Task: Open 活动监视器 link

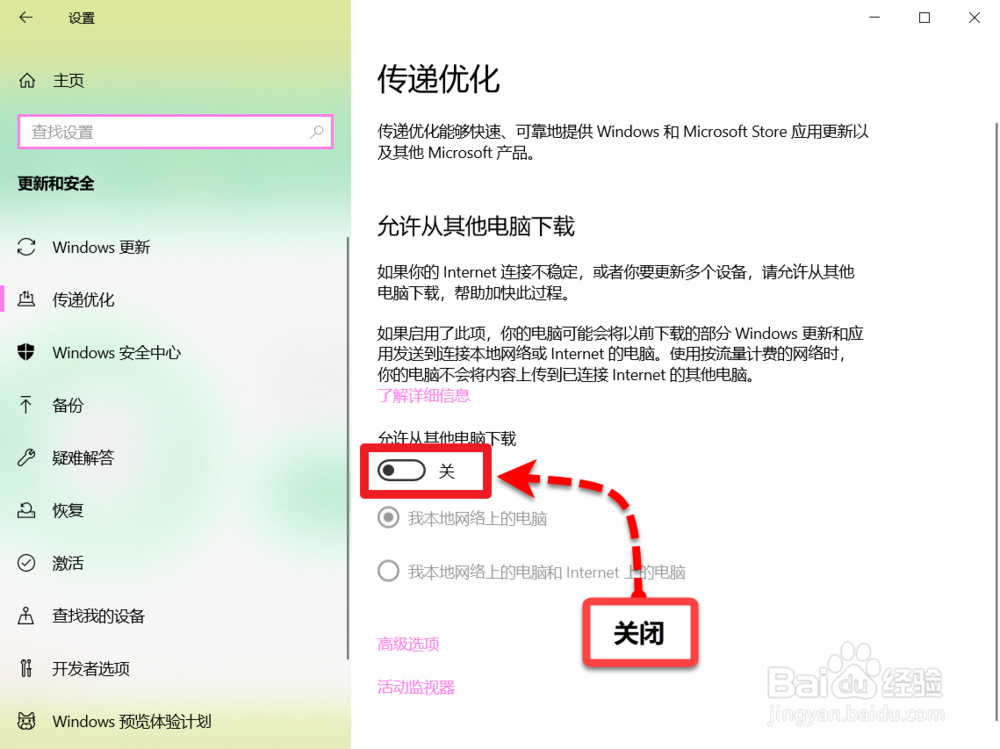Action: 416,687
